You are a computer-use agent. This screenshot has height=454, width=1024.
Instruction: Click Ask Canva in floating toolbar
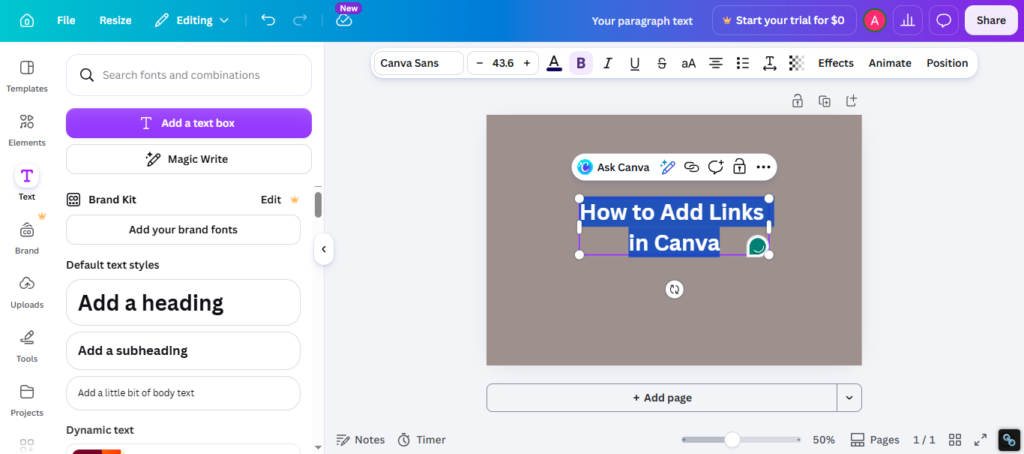point(613,167)
